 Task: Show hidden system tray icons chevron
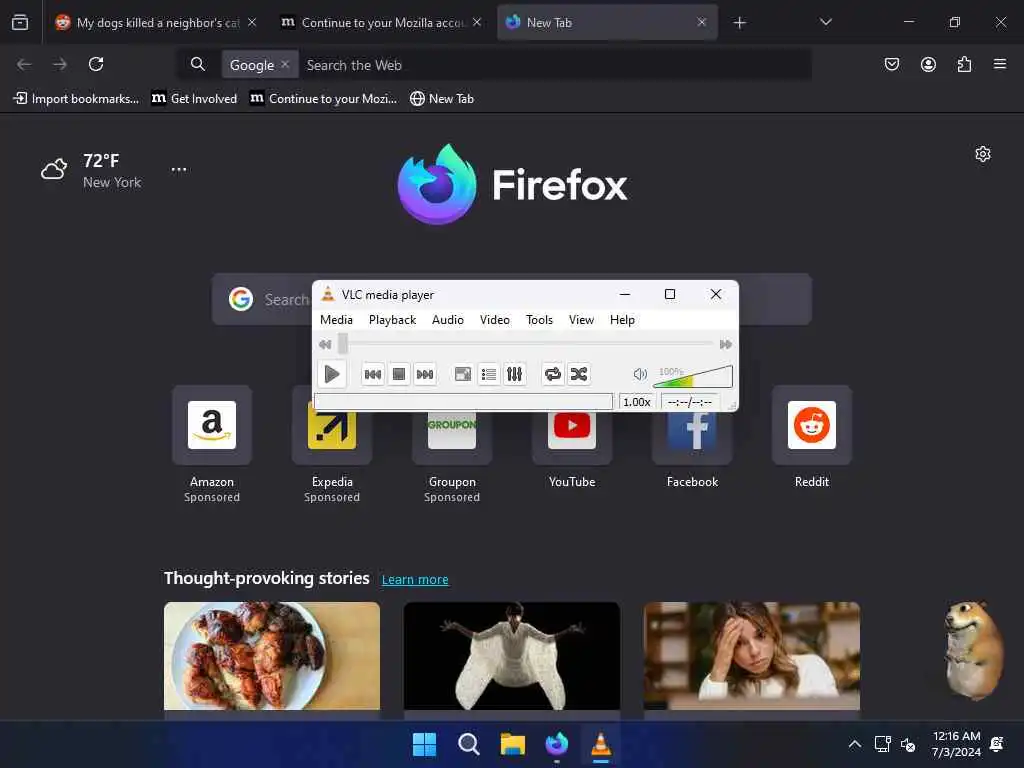(x=854, y=744)
